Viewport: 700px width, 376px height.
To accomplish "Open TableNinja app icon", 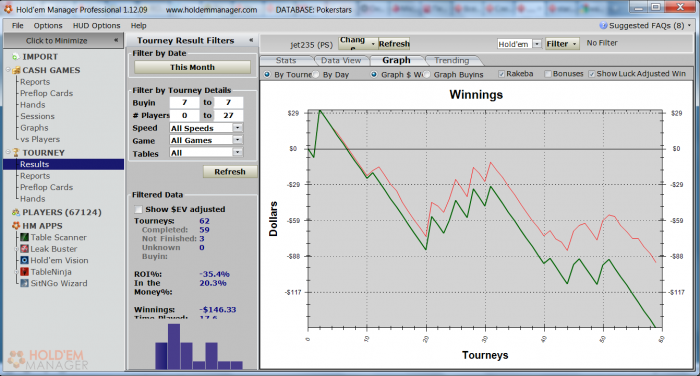I will tap(25, 272).
